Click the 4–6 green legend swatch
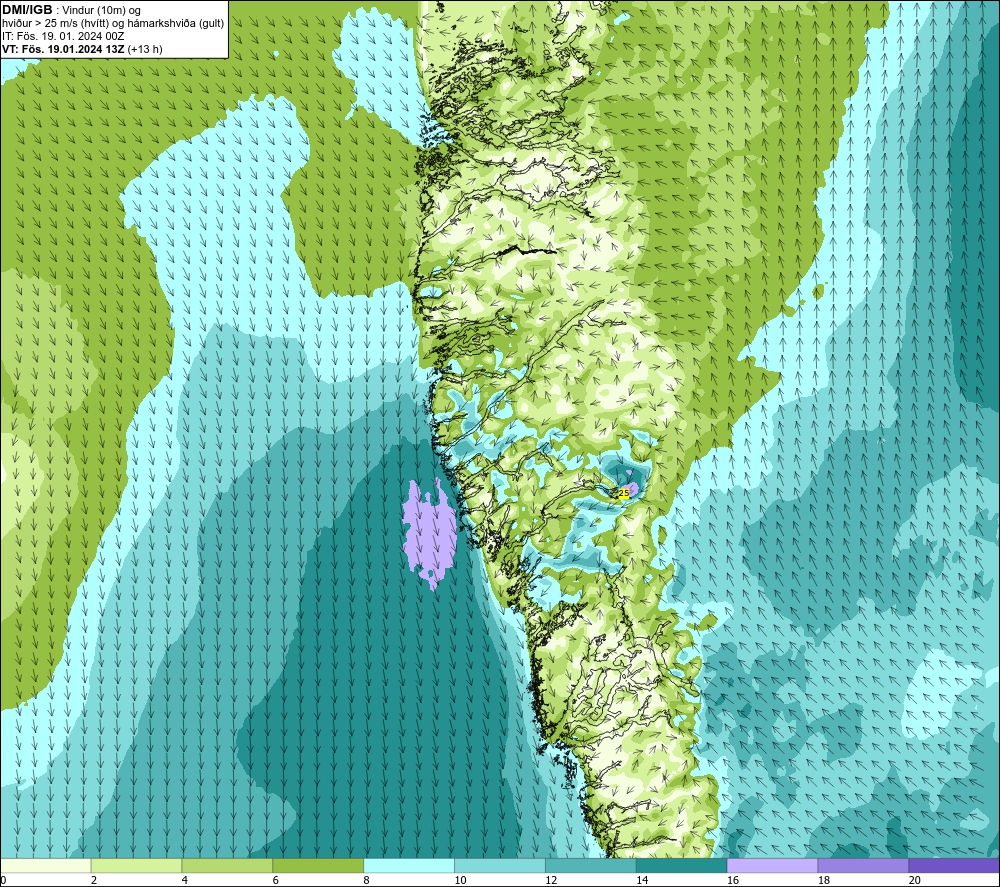Screen dimensions: 1000x887 (x=227, y=866)
